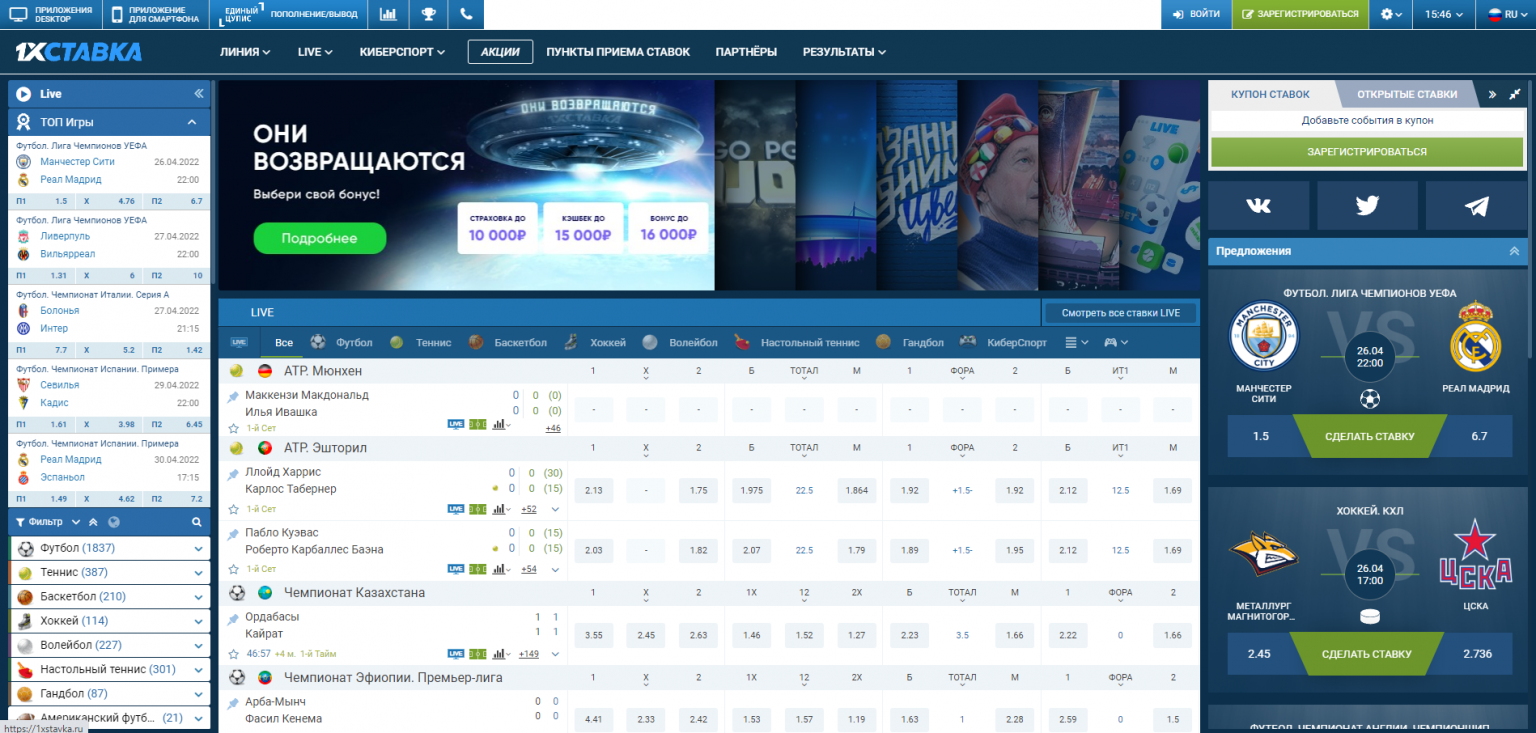1536x733 pixels.
Task: Open the Telegram social link
Action: coord(1476,206)
